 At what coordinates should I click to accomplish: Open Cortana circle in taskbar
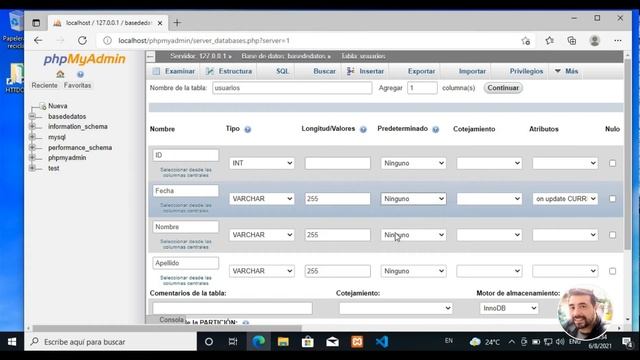pos(209,342)
